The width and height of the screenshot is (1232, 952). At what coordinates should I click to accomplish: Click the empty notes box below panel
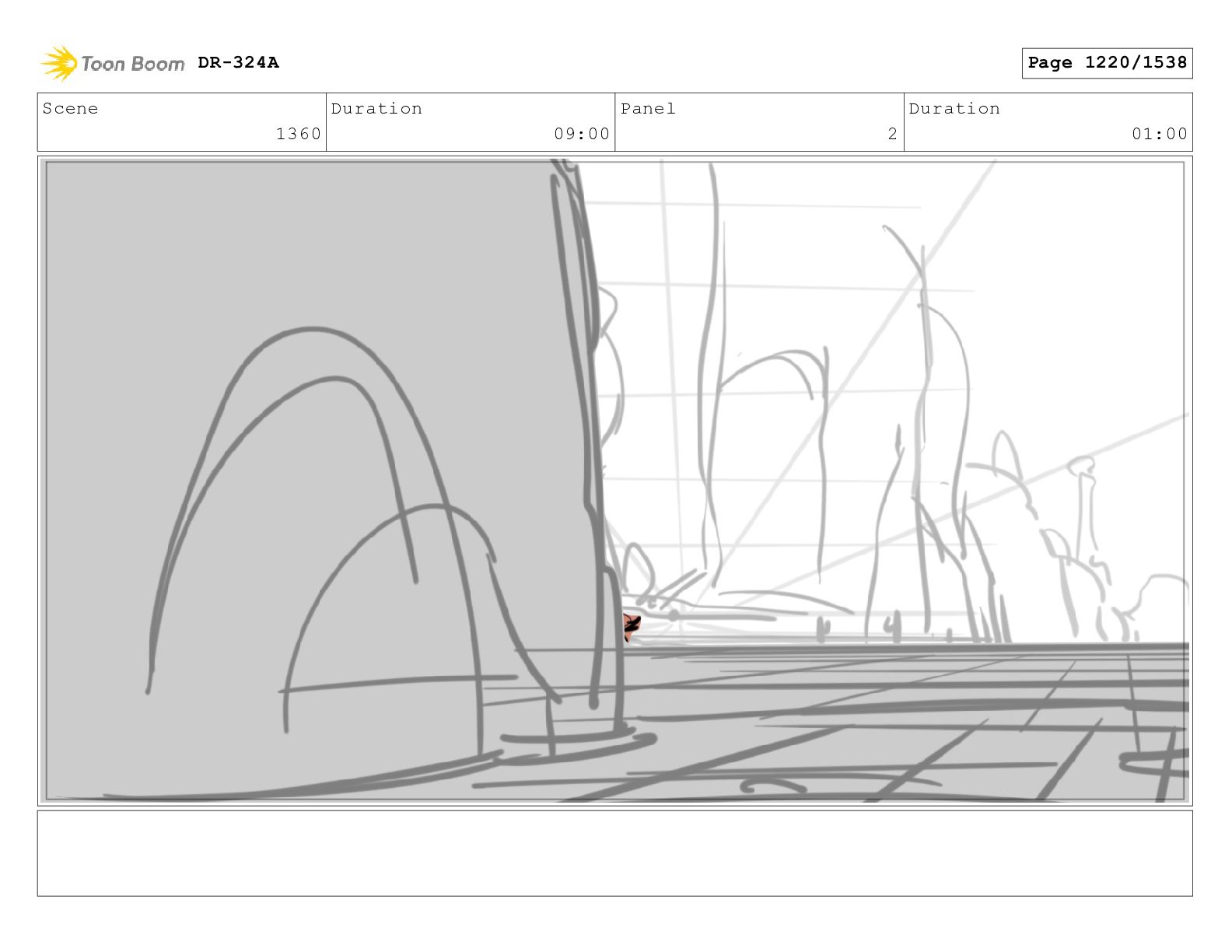coord(615,853)
